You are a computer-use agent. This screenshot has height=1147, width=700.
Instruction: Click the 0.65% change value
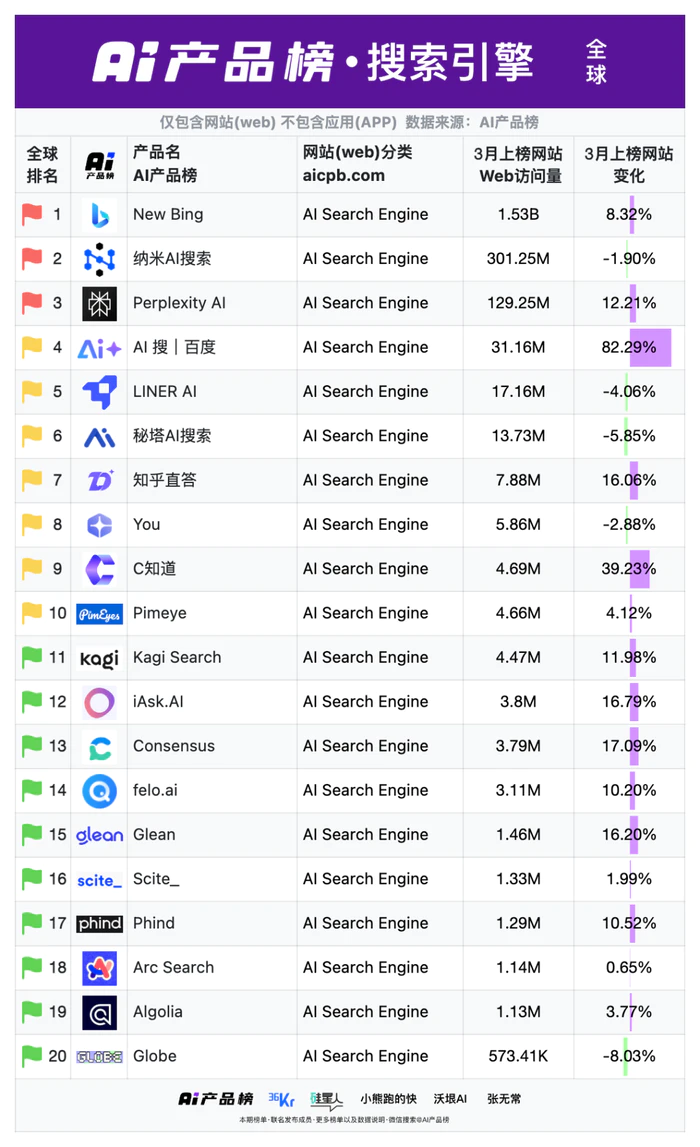point(629,968)
